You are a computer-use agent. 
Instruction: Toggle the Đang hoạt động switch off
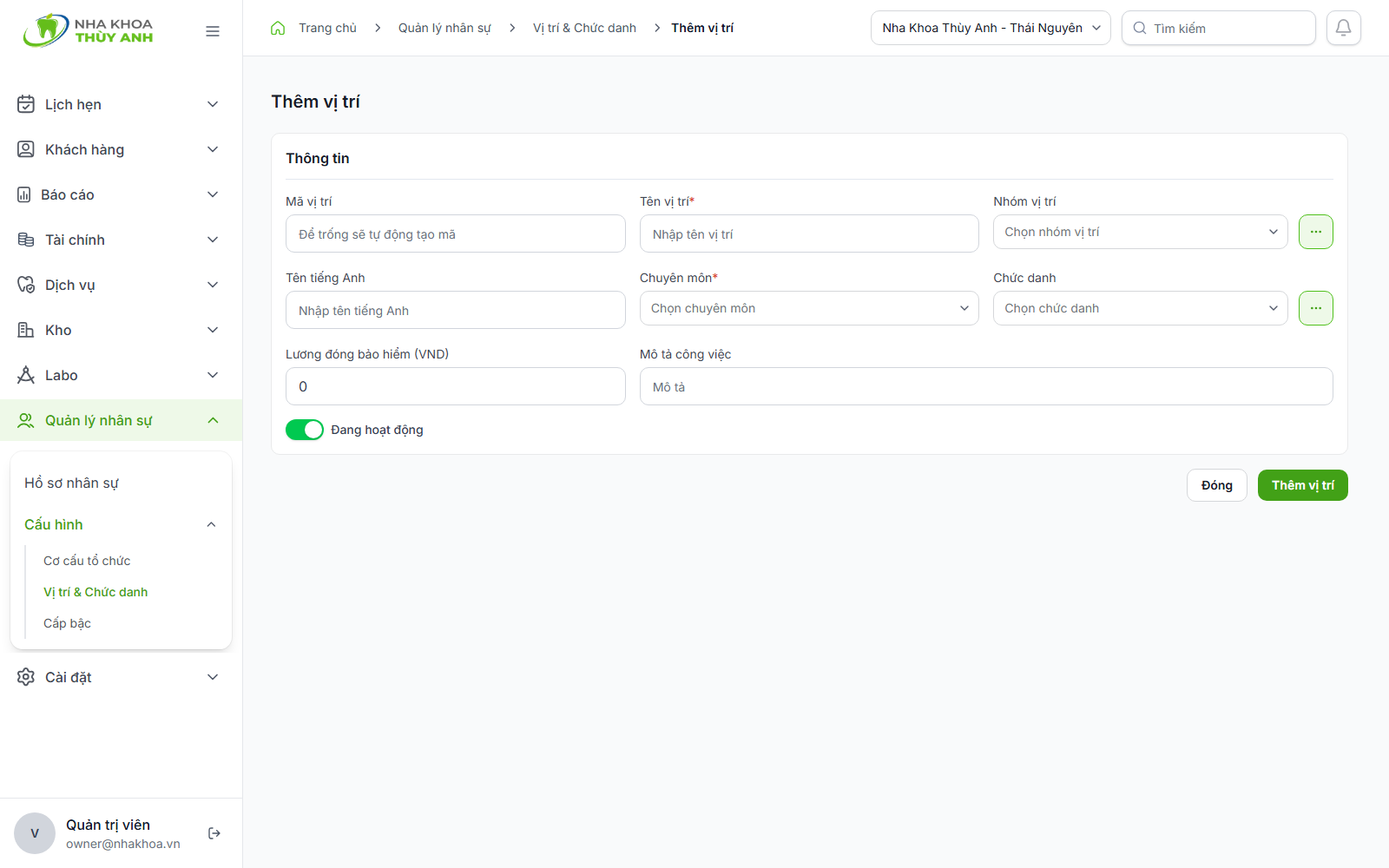click(x=305, y=430)
